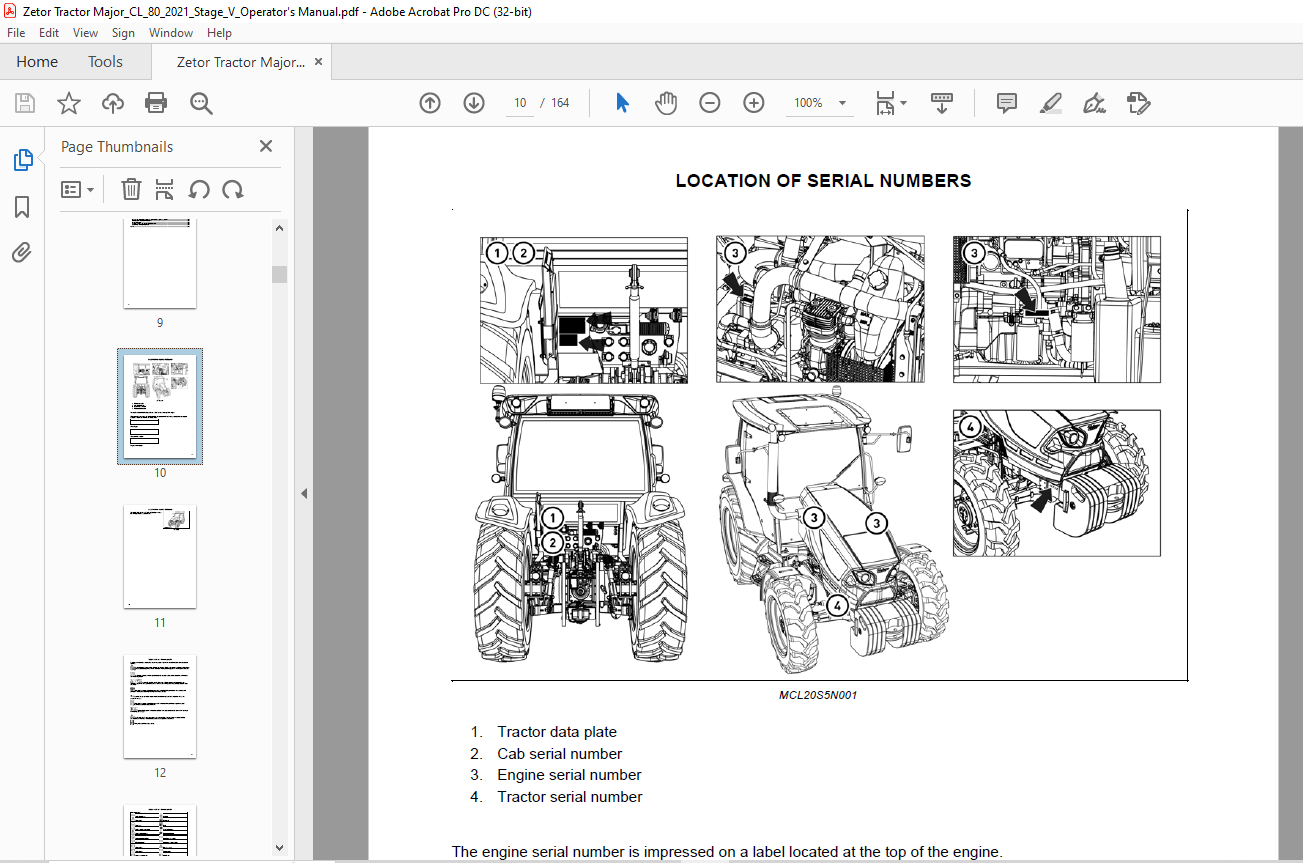Click the text 'Engine serial number'
The width and height of the screenshot is (1303, 863).
pos(569,775)
